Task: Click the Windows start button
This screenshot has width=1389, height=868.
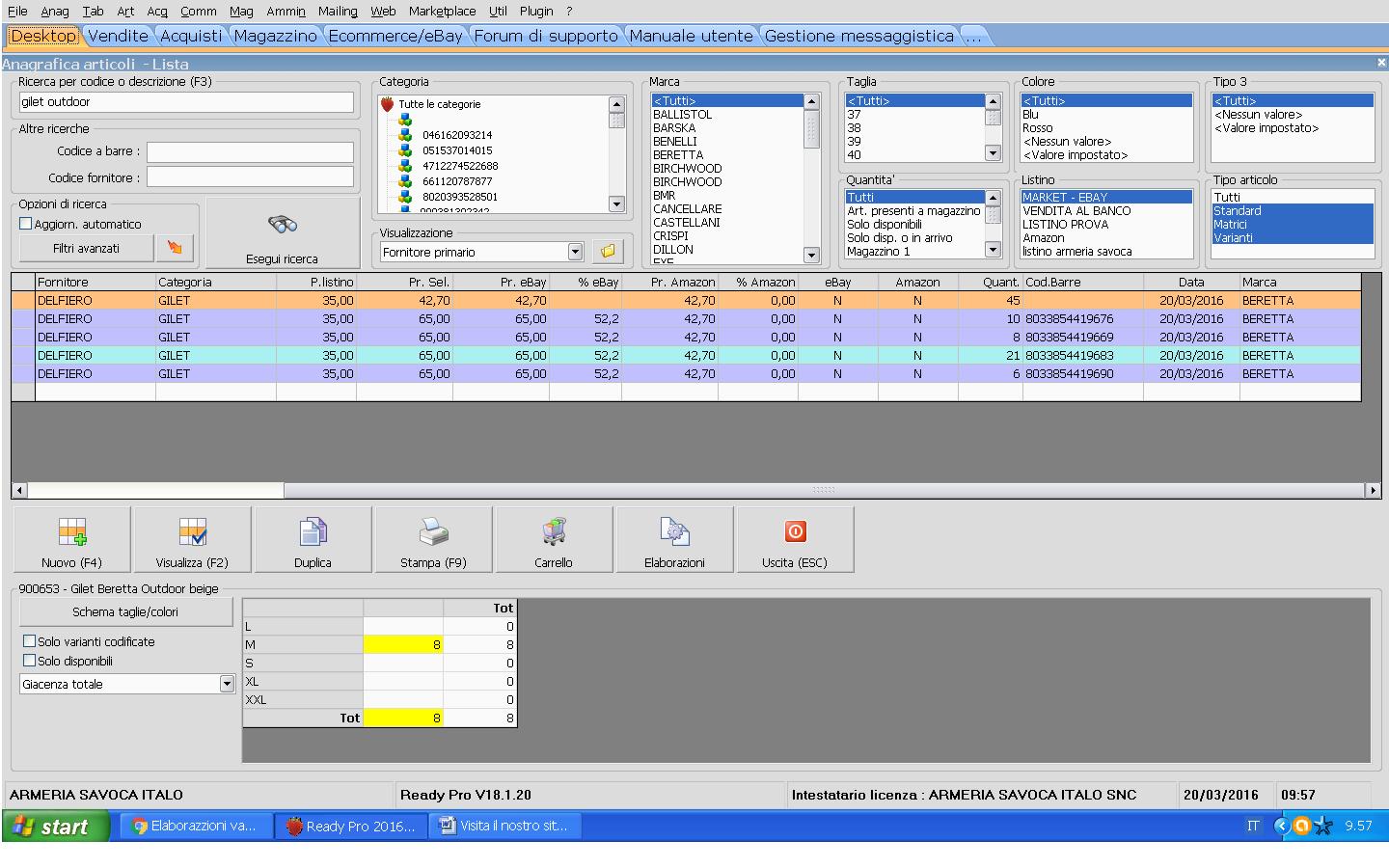Action: click(56, 826)
